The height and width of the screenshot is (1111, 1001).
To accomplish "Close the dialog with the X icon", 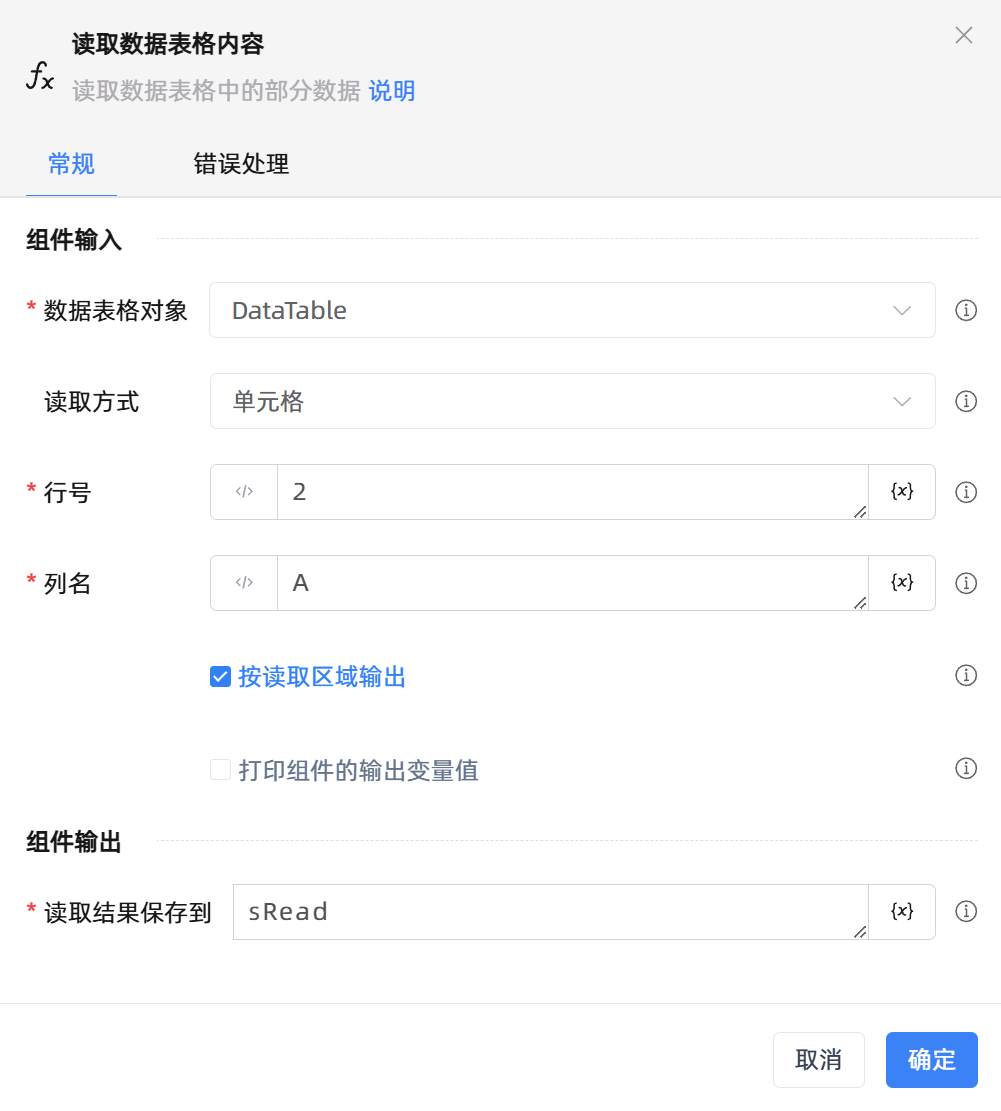I will (963, 35).
